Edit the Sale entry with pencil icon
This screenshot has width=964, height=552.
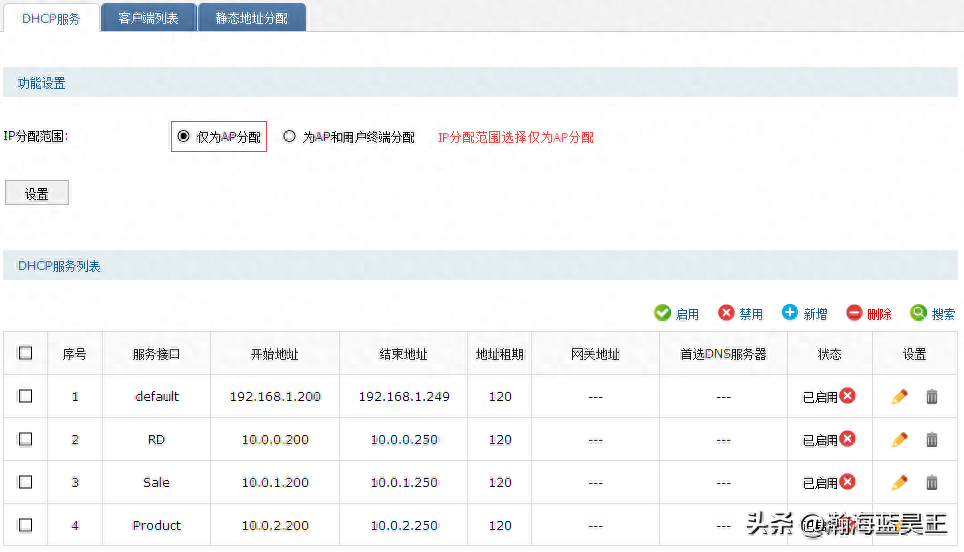[x=899, y=483]
